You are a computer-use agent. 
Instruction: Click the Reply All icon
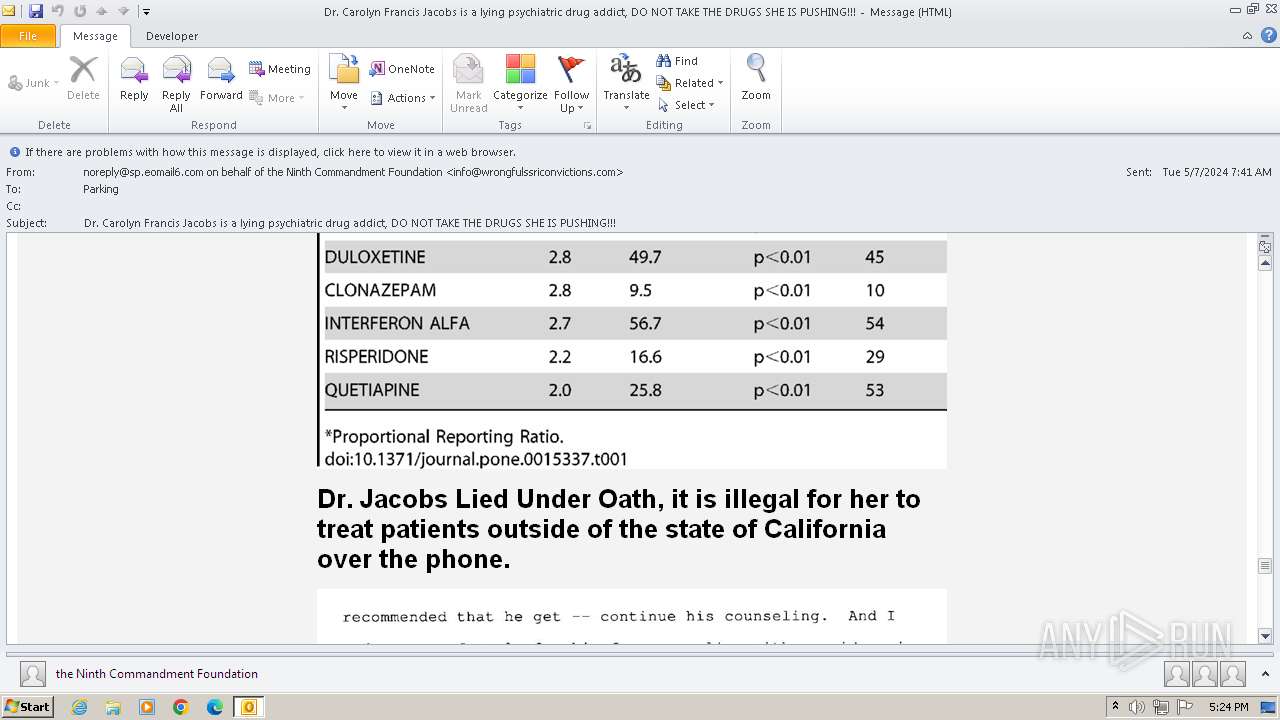coord(176,83)
